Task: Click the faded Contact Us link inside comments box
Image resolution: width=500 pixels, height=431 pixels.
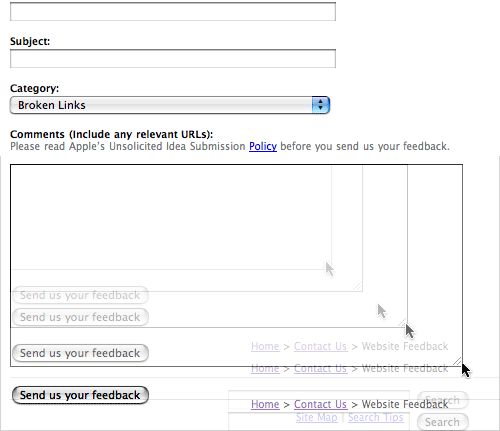Action: pyautogui.click(x=320, y=346)
